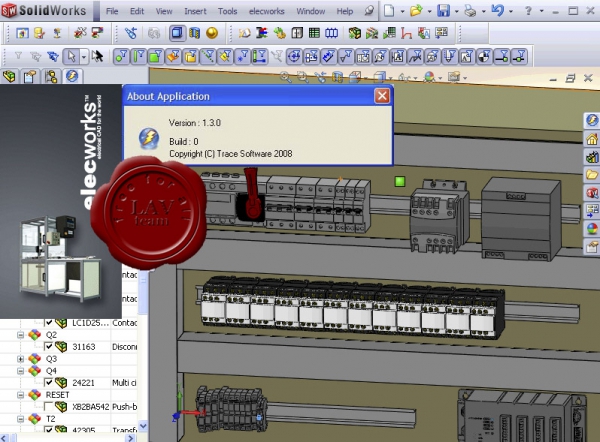Open the clipboard Property panel tab
600x442 pixels.
point(30,76)
